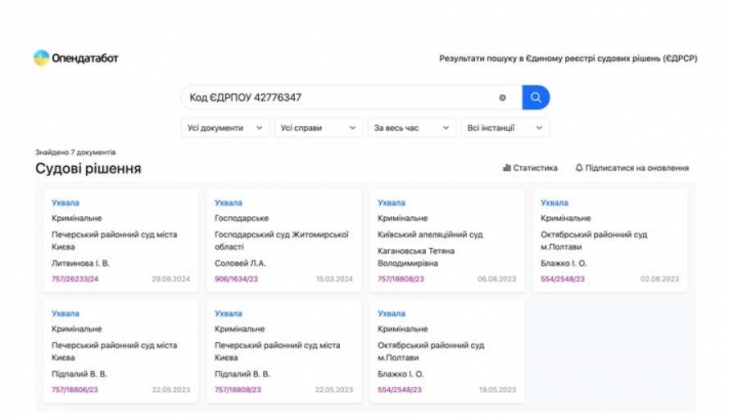Click Підписатися на оновлення
This screenshot has width=729, height=420.
[637, 168]
